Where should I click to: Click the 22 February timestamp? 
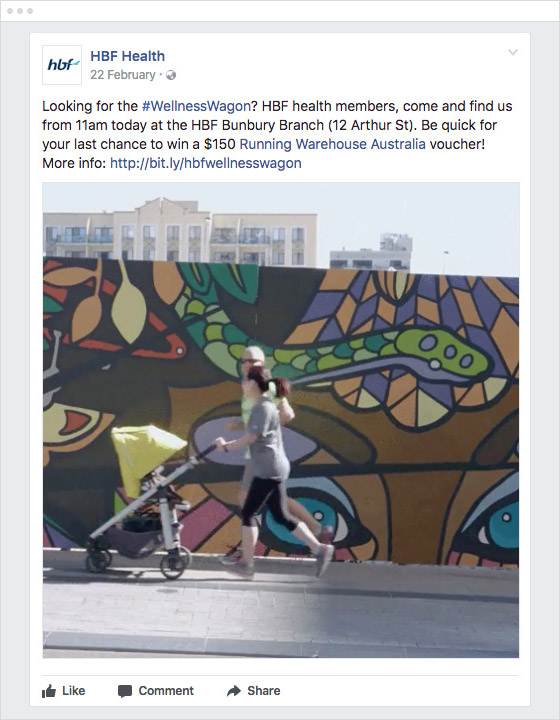pos(123,75)
